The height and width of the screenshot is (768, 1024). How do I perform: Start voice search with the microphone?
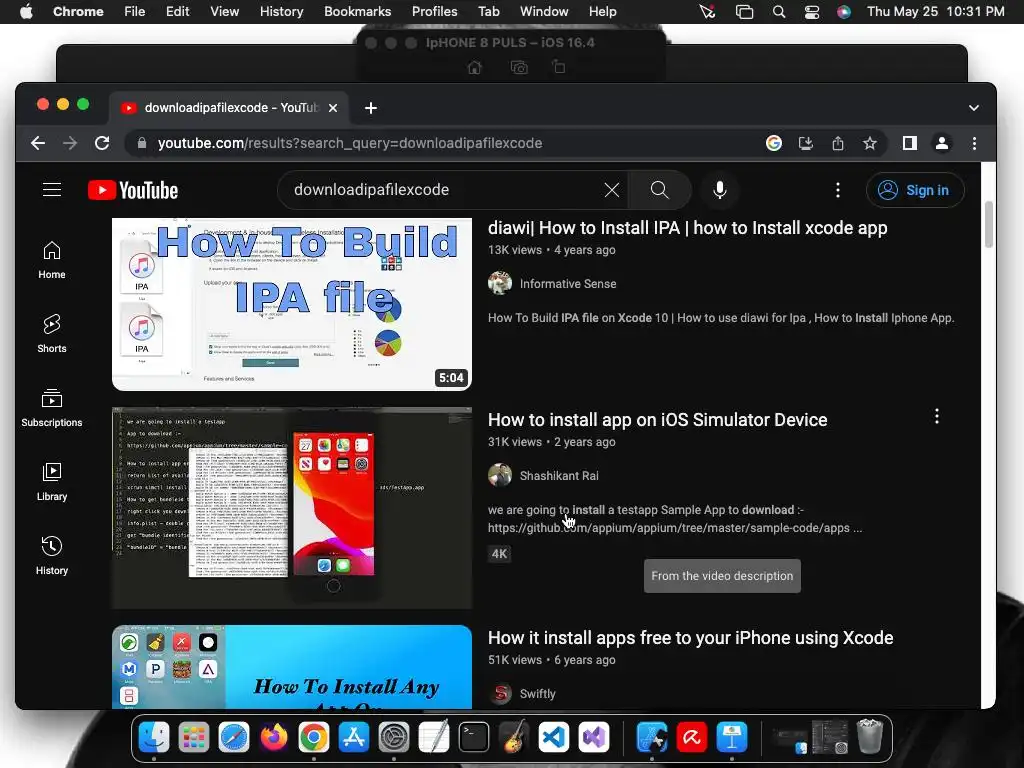tap(720, 190)
